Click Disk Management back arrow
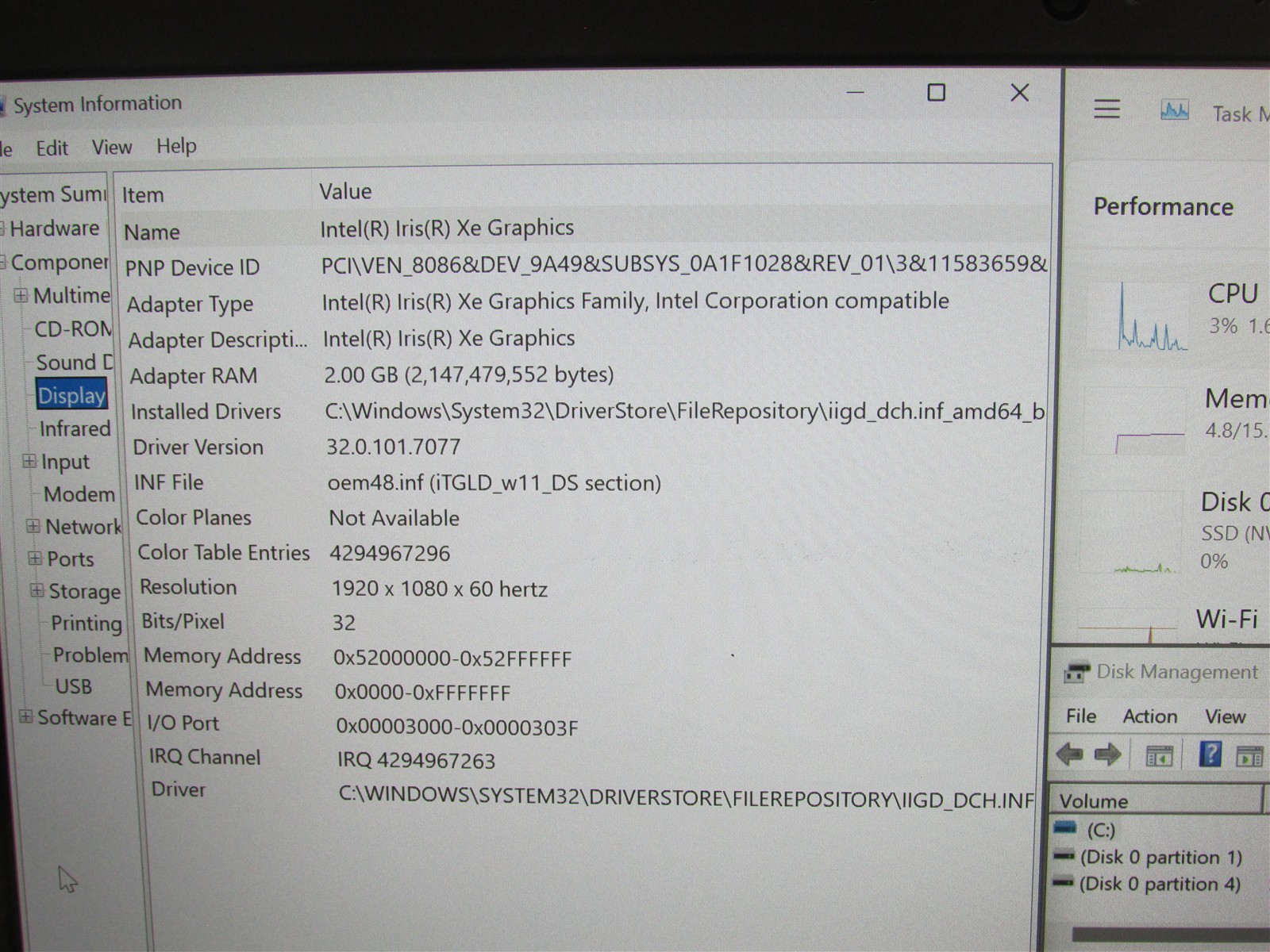The height and width of the screenshot is (952, 1270). [1070, 754]
